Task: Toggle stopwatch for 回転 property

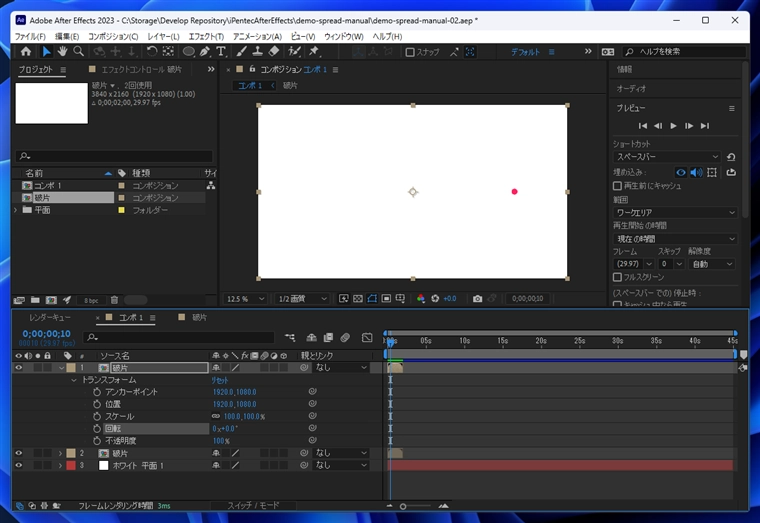Action: click(x=97, y=428)
